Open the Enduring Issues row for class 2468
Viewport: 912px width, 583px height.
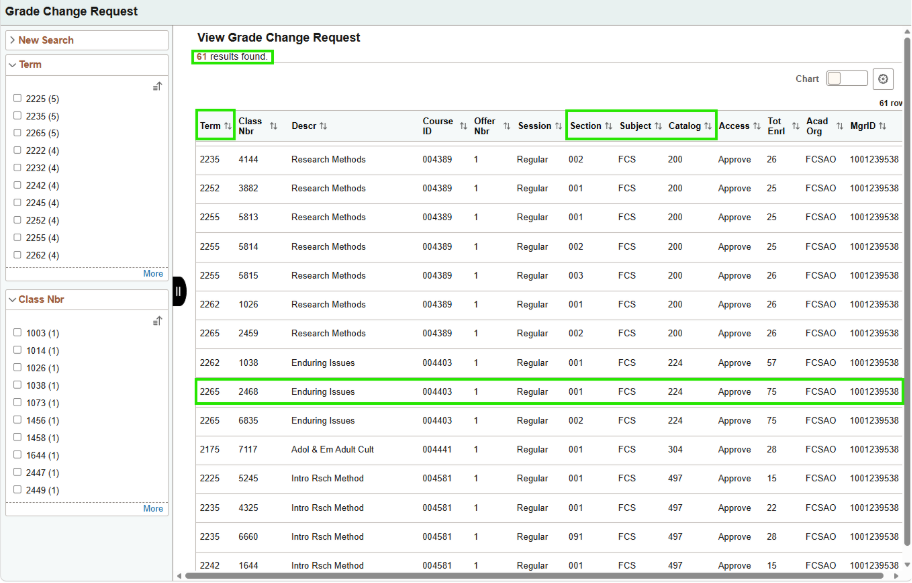click(x=549, y=392)
